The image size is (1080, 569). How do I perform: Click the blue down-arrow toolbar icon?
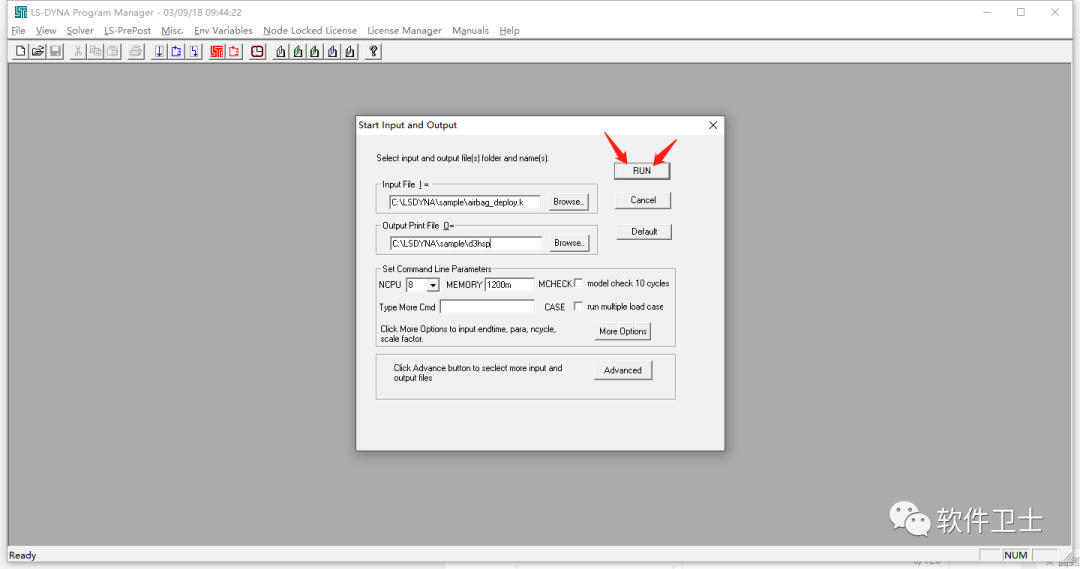point(159,52)
